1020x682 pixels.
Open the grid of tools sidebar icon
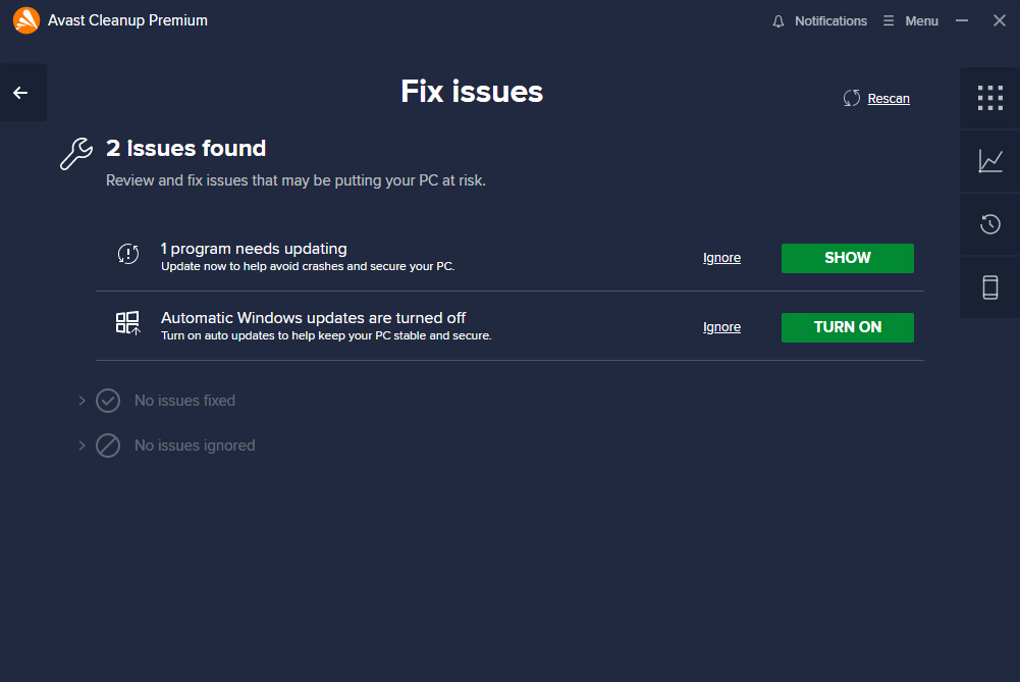[x=989, y=98]
